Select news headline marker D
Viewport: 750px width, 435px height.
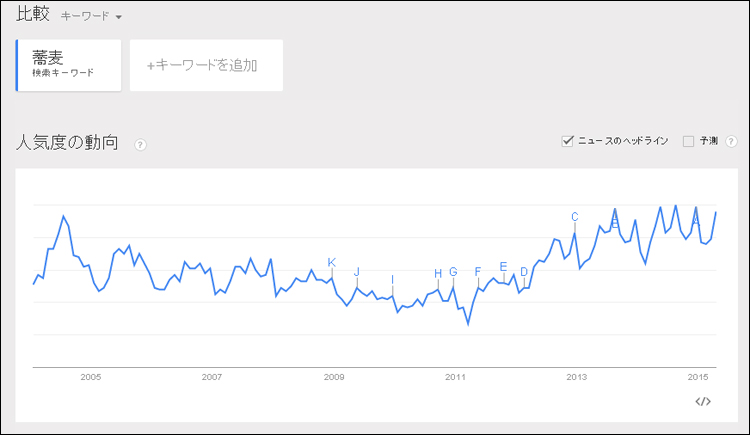click(524, 272)
